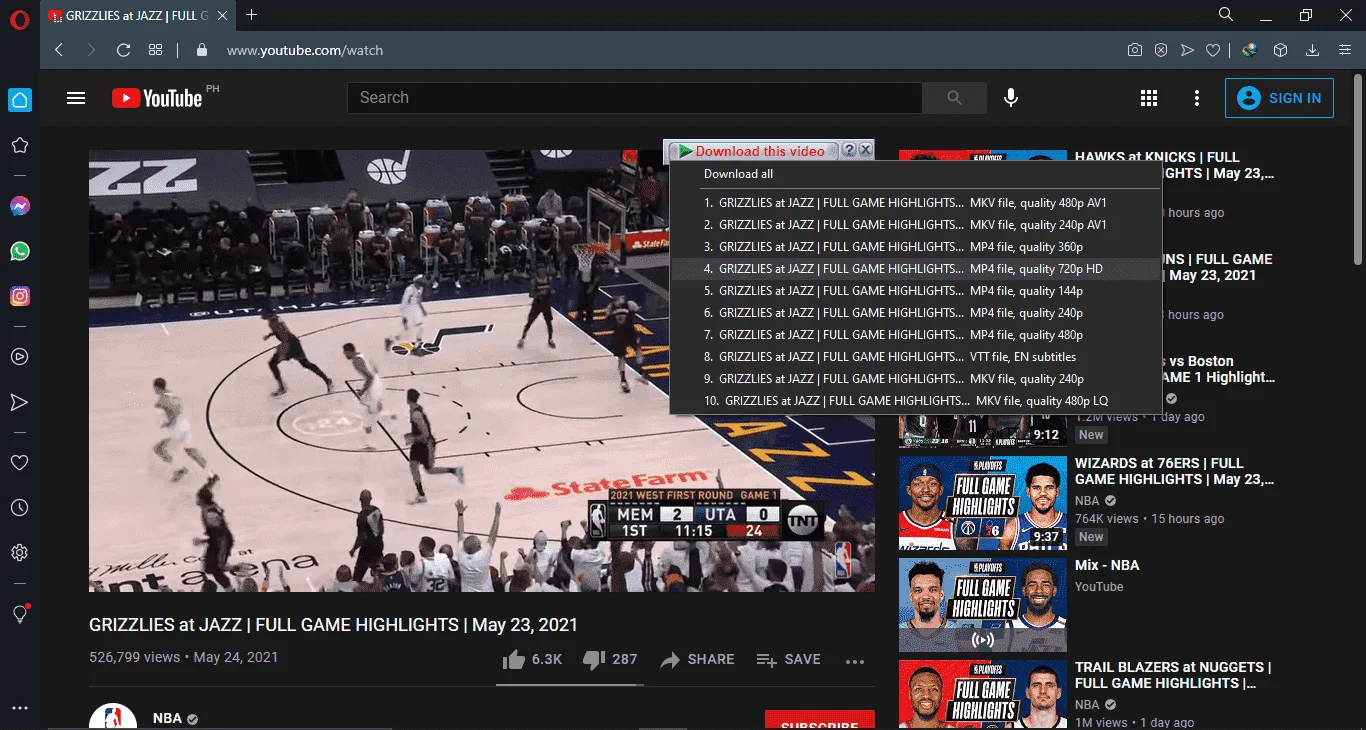Open TRAIL BLAZERS at NUGGETS video title

coord(1173,675)
